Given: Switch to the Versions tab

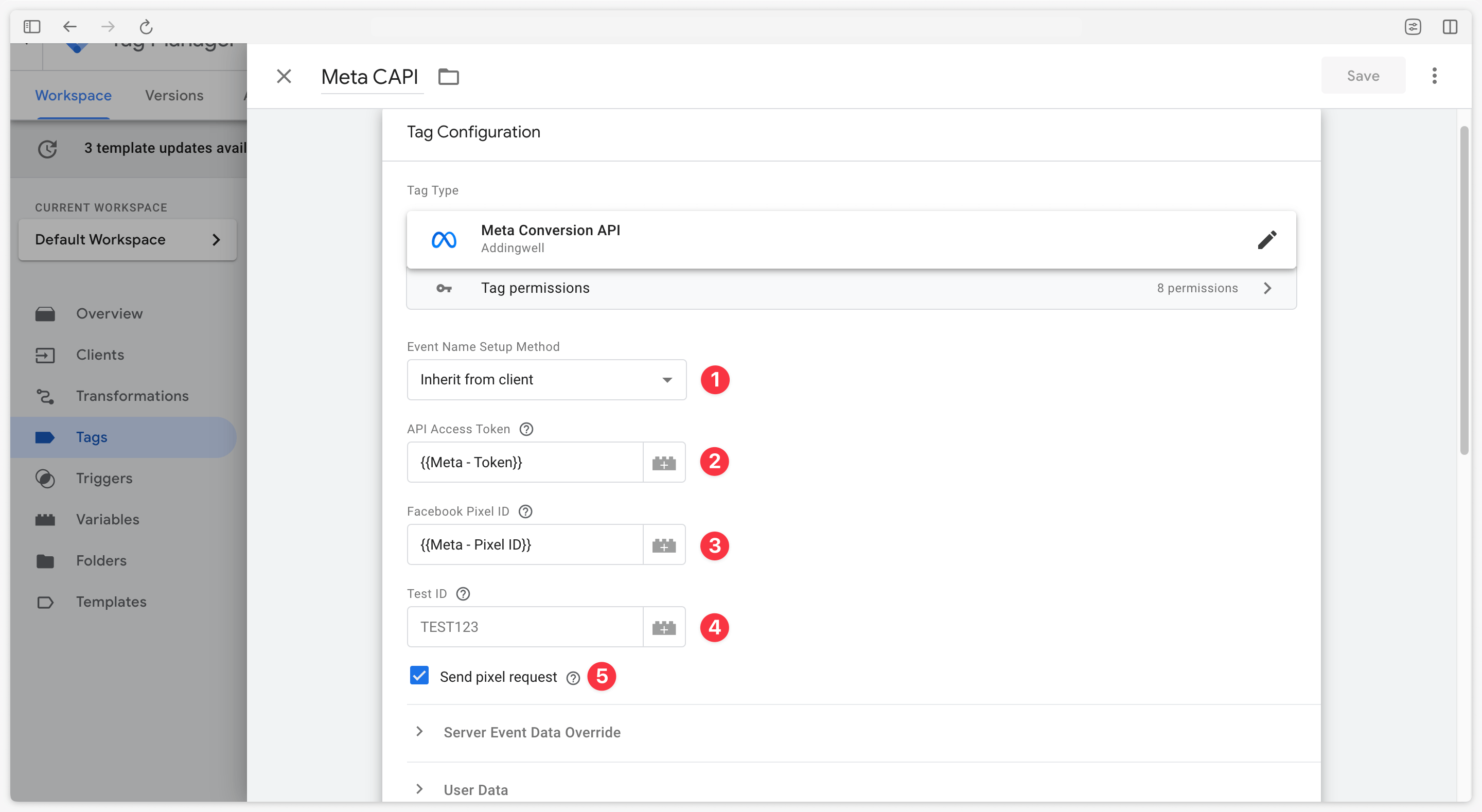Looking at the screenshot, I should tap(174, 96).
